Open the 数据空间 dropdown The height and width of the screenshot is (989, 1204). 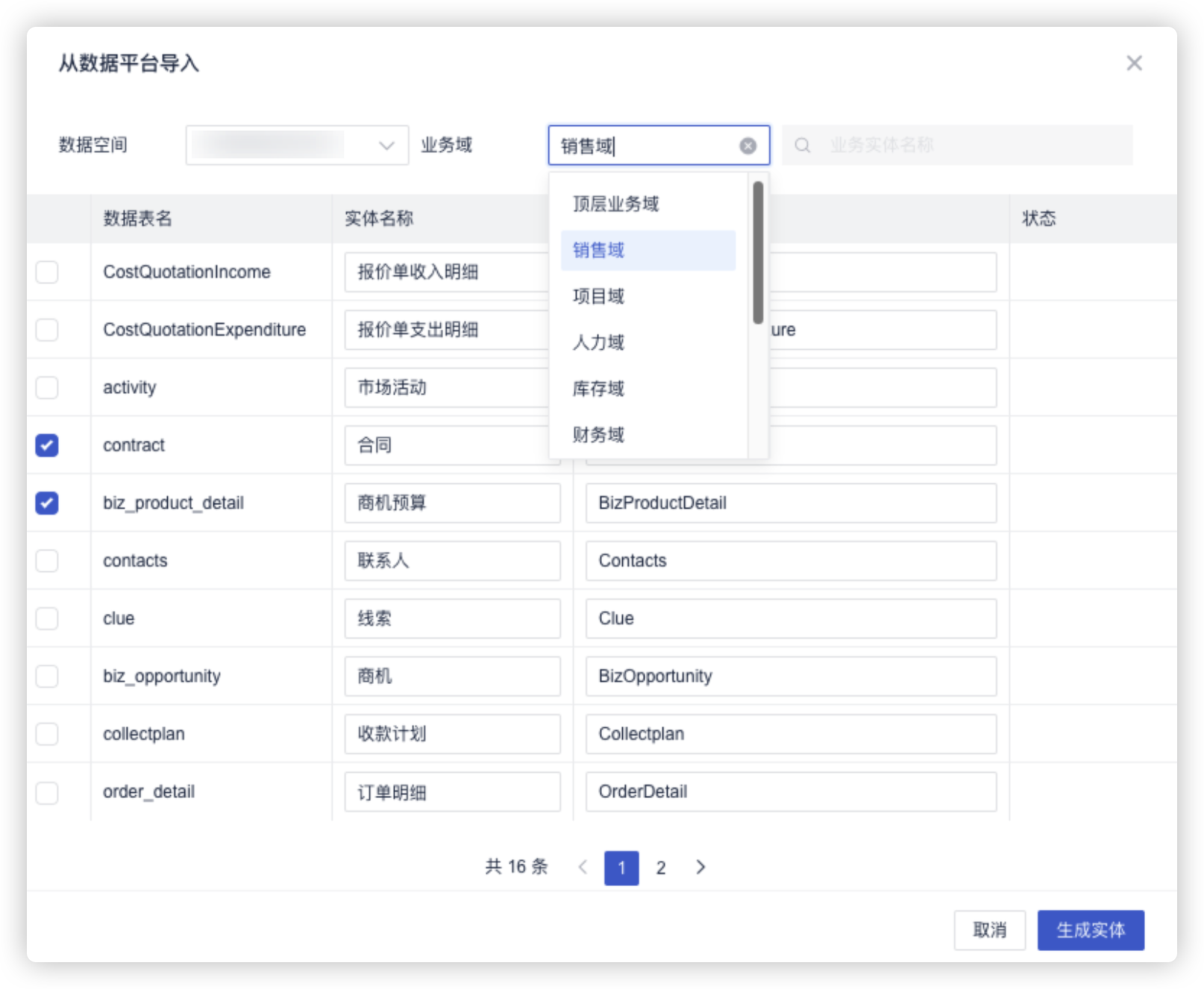(297, 145)
